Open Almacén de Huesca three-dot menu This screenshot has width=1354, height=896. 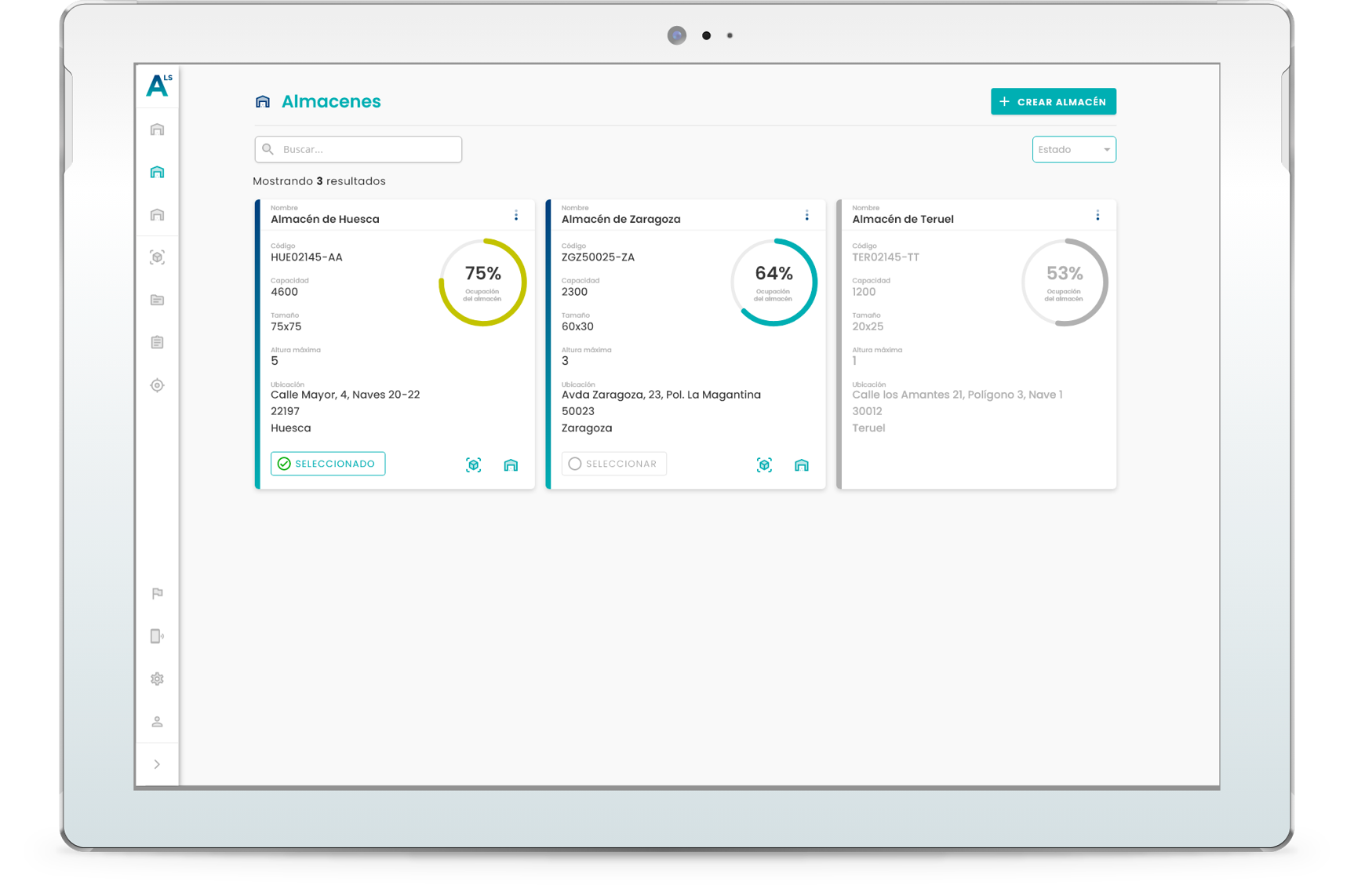point(516,215)
